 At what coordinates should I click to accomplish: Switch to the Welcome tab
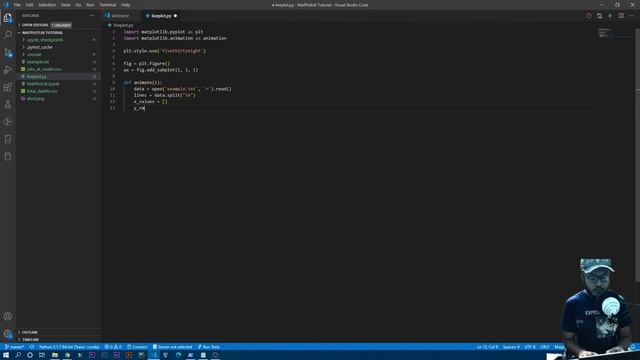point(120,16)
